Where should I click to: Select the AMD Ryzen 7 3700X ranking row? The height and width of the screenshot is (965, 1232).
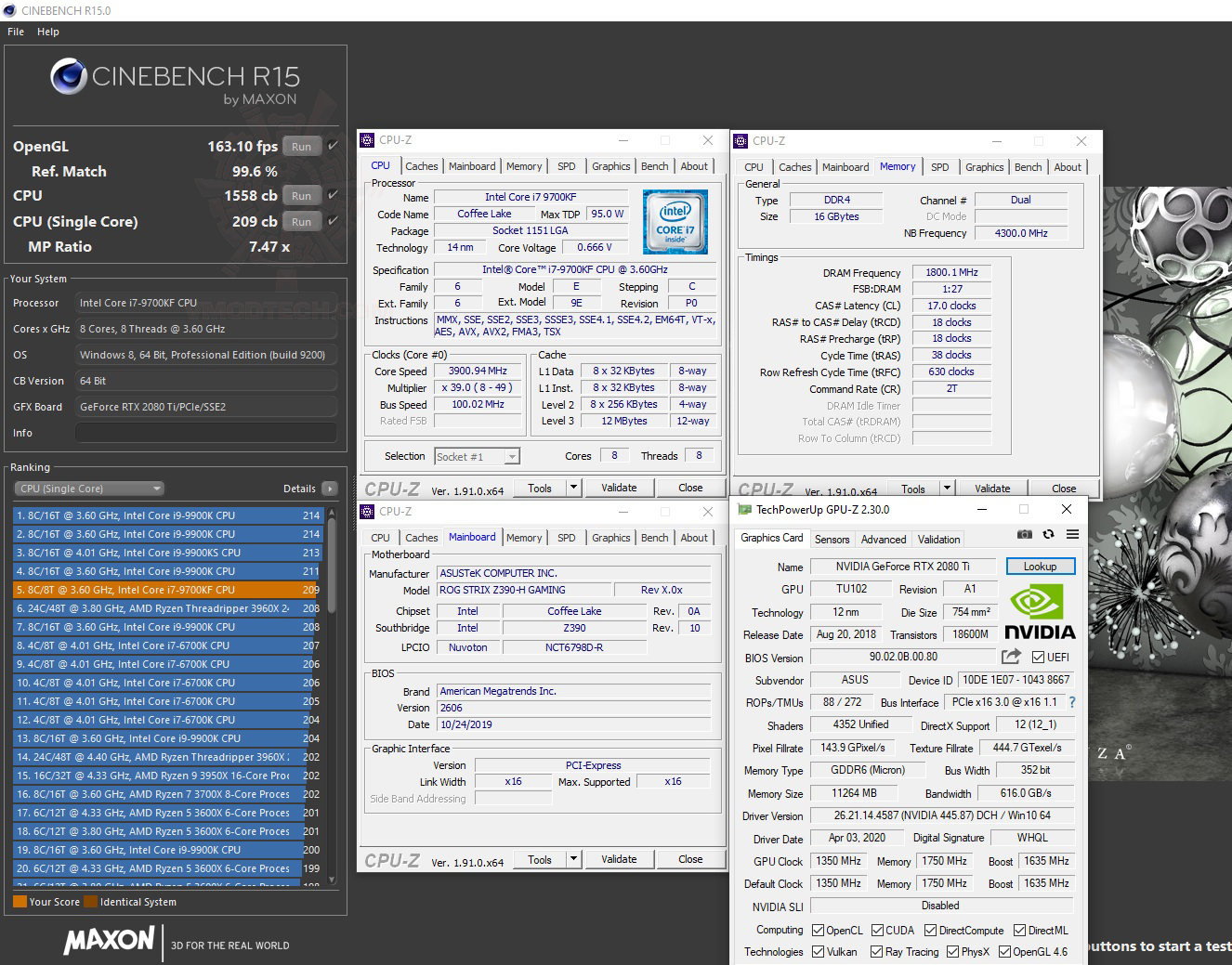coord(167,794)
